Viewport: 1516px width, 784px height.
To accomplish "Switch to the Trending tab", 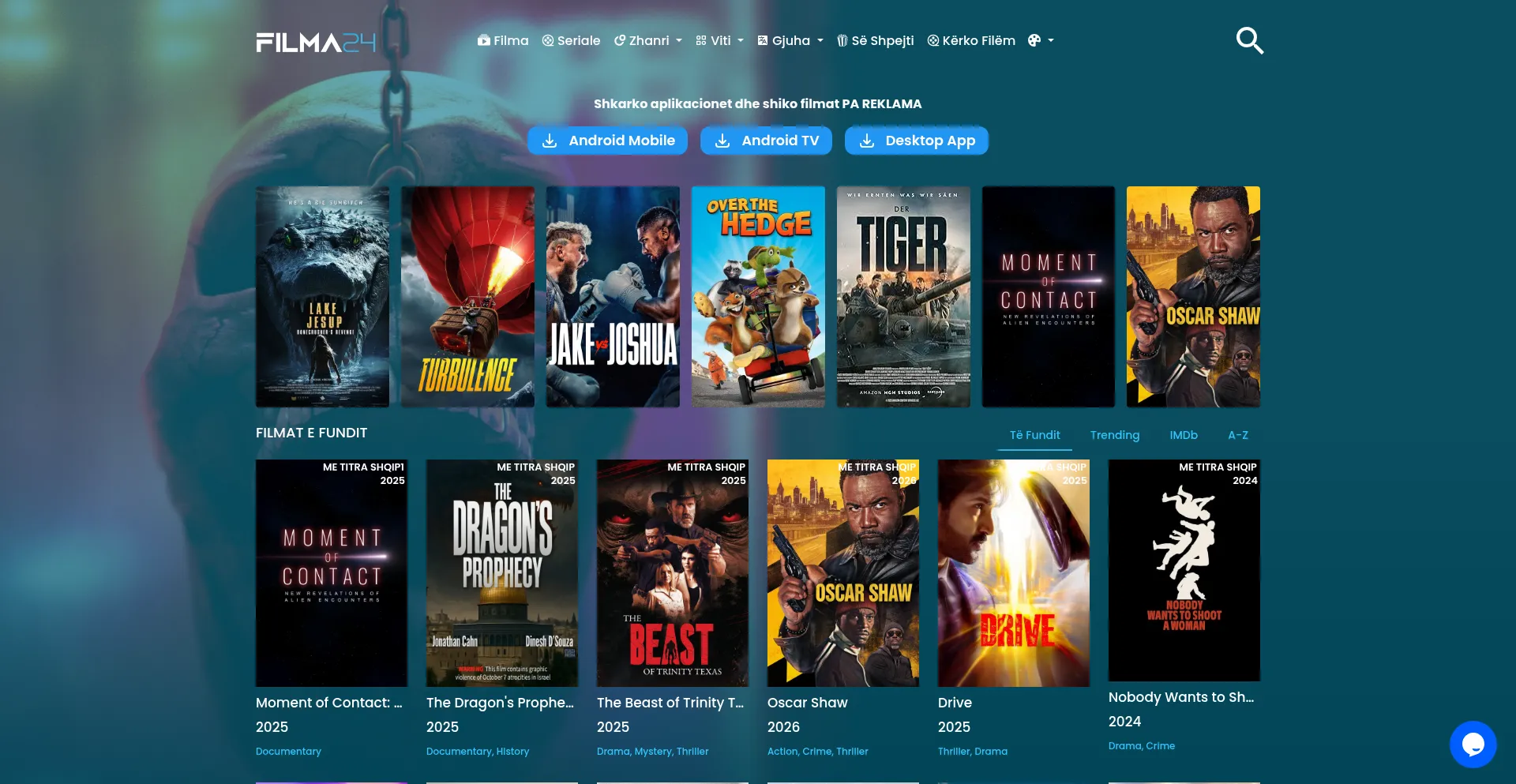I will pyautogui.click(x=1115, y=435).
